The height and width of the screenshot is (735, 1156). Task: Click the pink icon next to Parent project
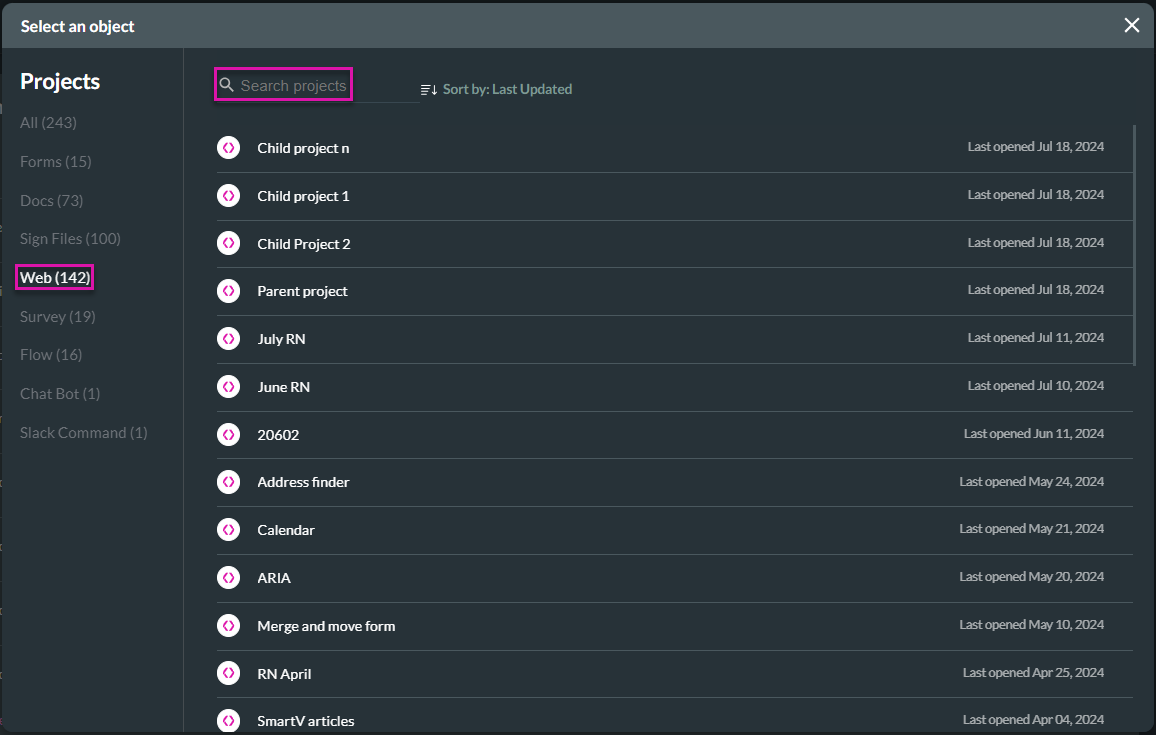point(228,290)
